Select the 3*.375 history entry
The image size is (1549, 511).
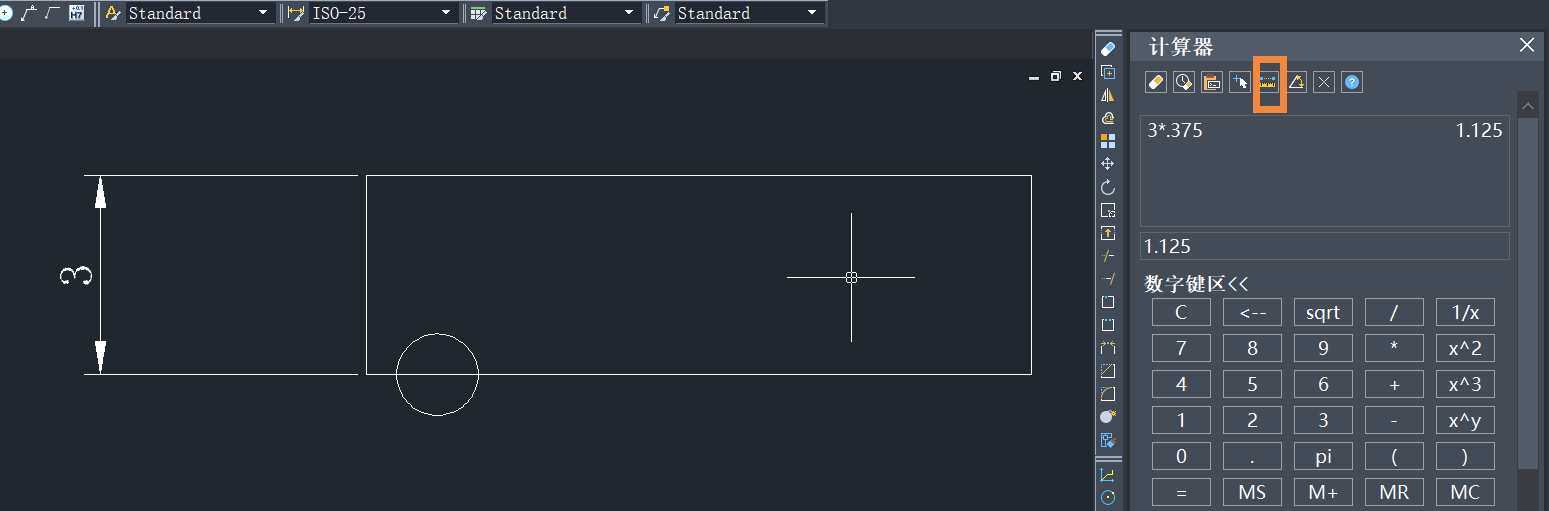coord(1324,130)
